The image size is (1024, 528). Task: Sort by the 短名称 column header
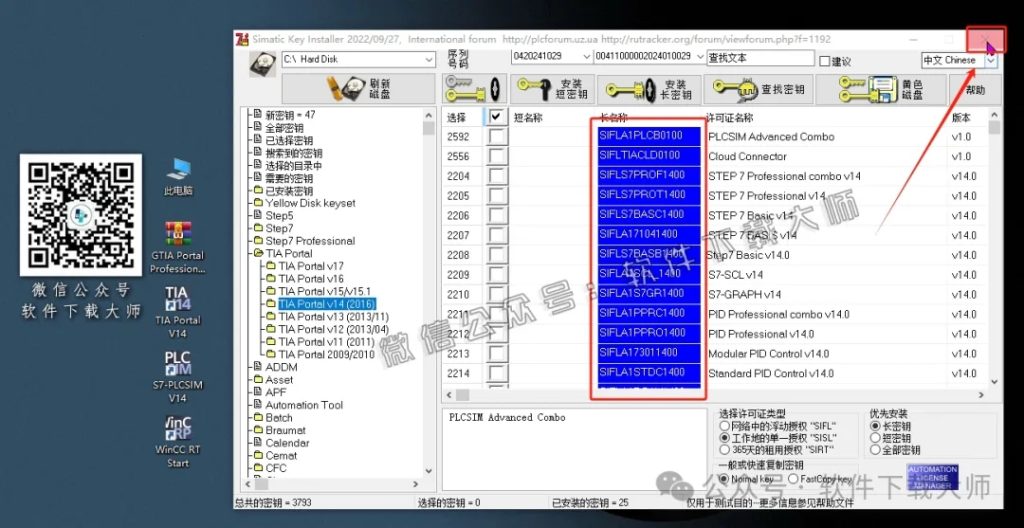pyautogui.click(x=528, y=118)
